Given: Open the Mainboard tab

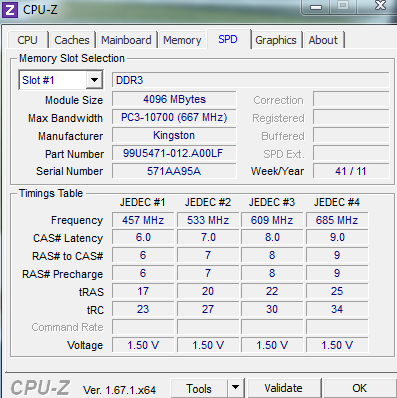Looking at the screenshot, I should [x=126, y=40].
